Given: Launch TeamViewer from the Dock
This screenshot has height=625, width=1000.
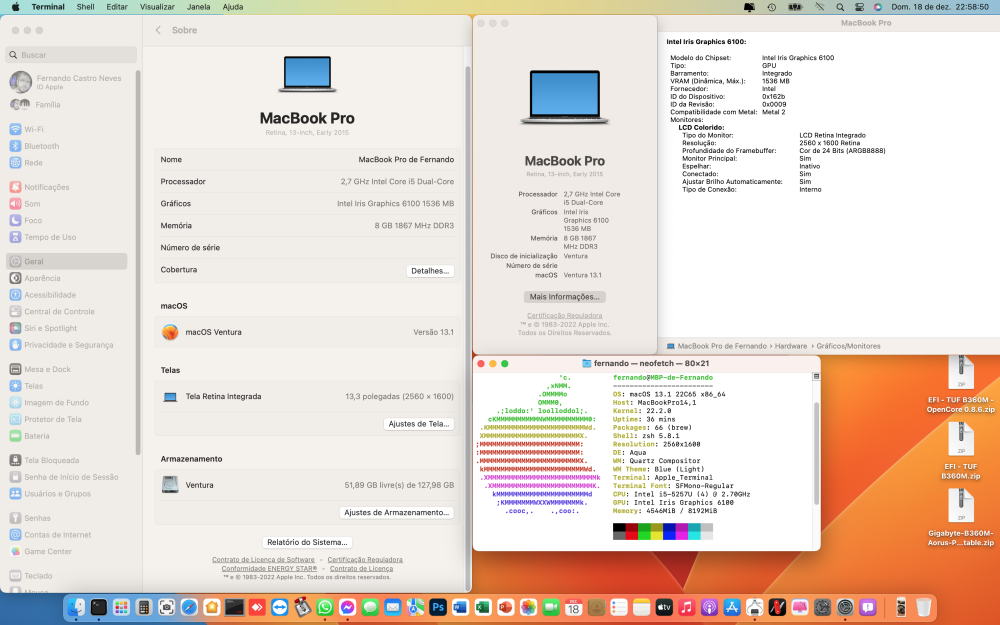Looking at the screenshot, I should 279,607.
